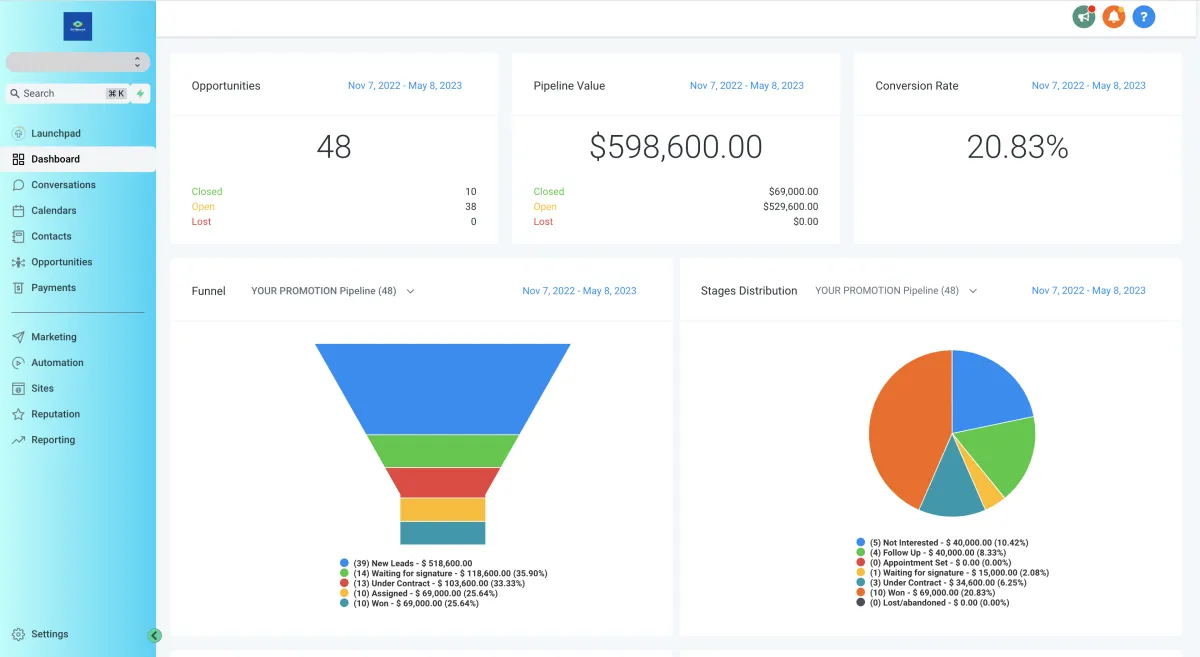Screen dimensions: 1200x657
Task: Click the blue New Leads funnel segment
Action: click(442, 388)
